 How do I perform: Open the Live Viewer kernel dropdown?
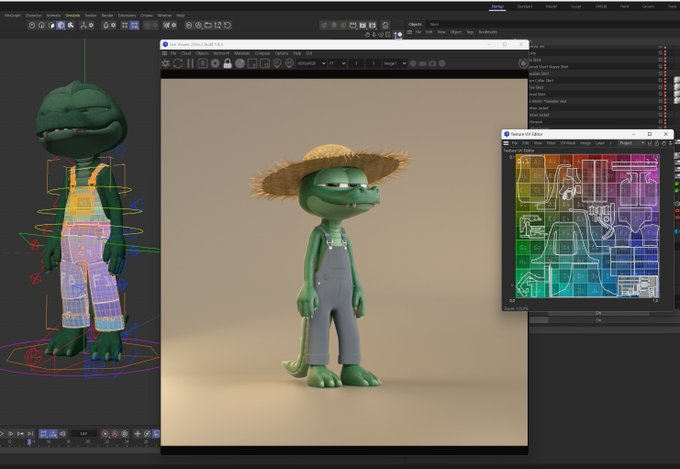click(x=311, y=63)
